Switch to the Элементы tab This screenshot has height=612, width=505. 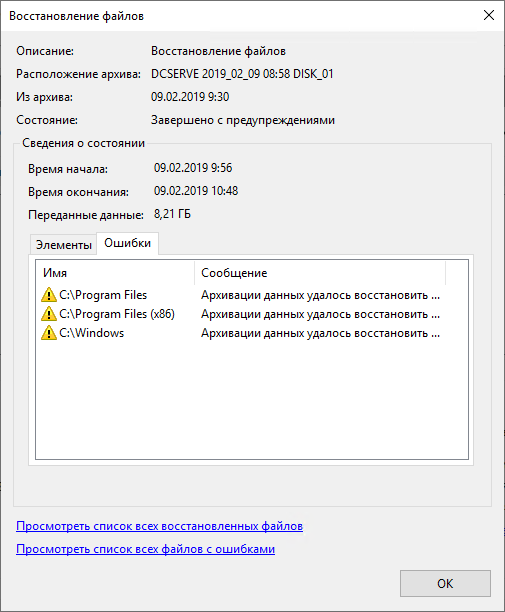pos(64,245)
